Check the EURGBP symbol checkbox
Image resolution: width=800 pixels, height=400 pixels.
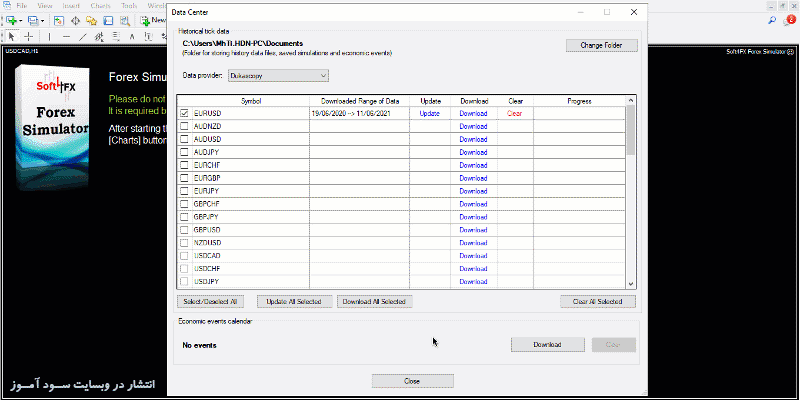click(x=184, y=178)
